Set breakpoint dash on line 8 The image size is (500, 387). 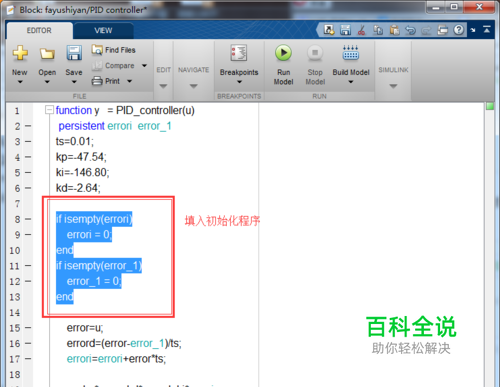(x=28, y=219)
